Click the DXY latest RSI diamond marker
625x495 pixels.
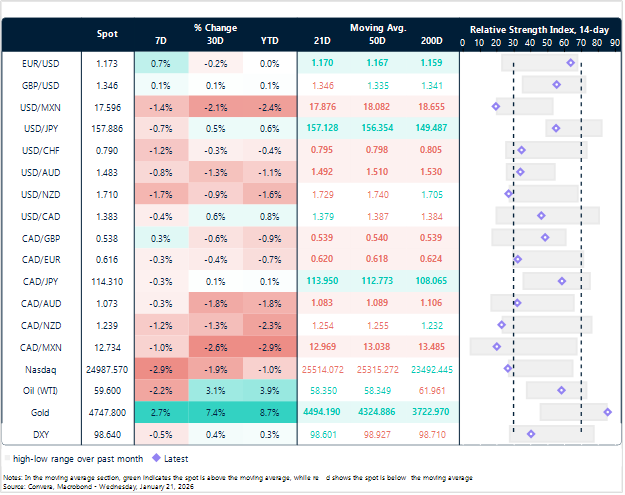pos(530,434)
